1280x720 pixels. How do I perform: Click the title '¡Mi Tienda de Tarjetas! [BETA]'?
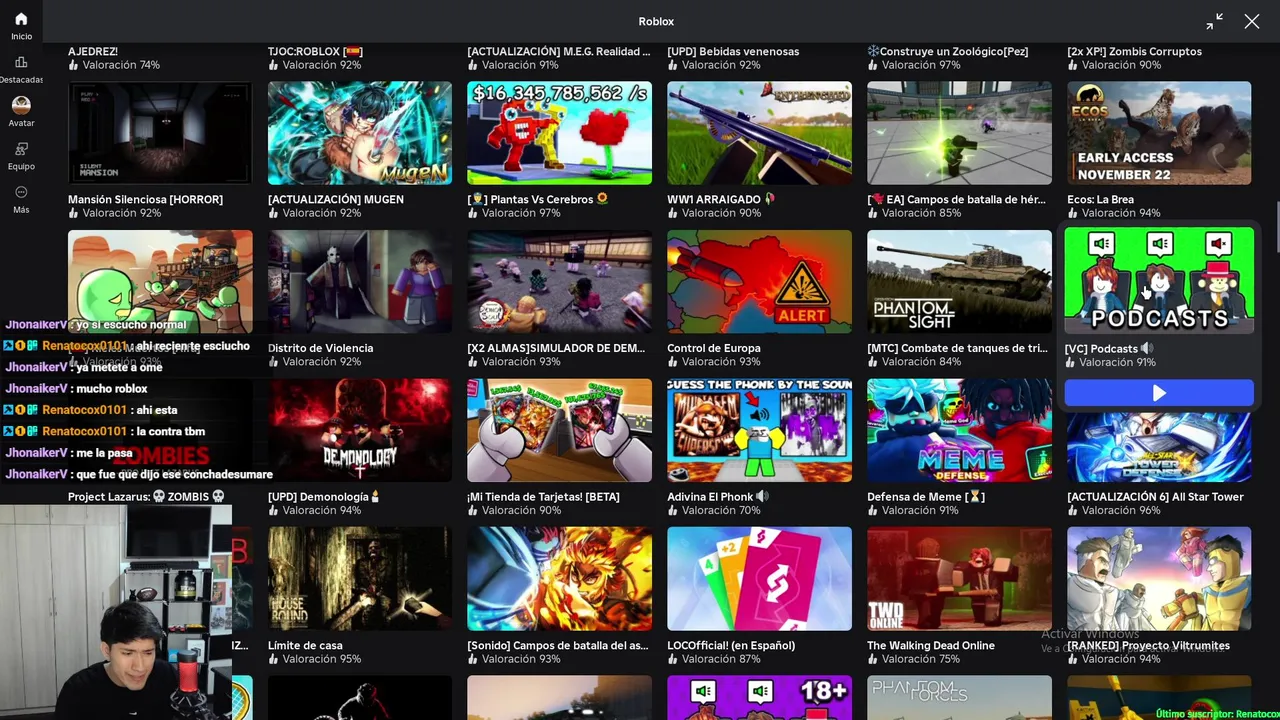click(x=543, y=496)
